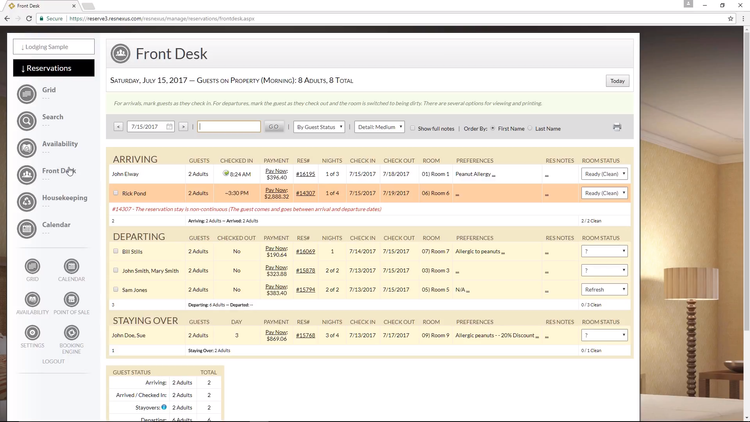Go to previous day arrow

pos(119,127)
